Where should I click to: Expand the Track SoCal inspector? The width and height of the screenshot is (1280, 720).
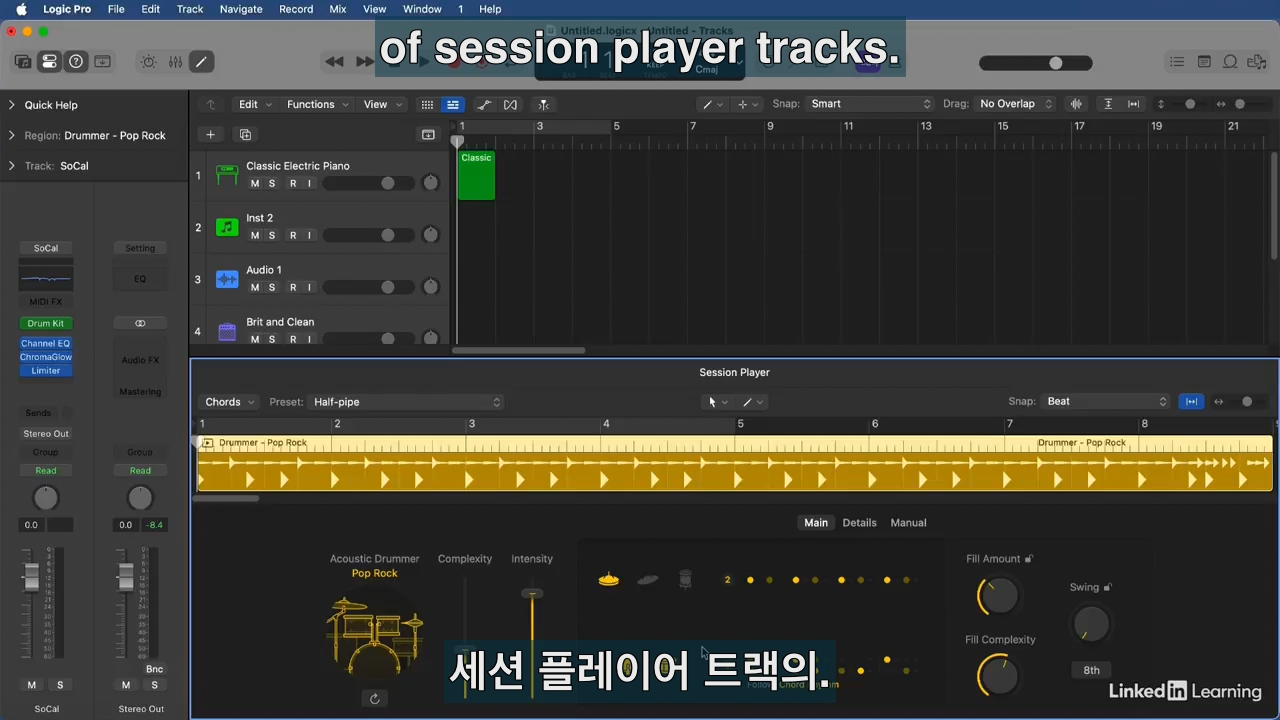pyautogui.click(x=12, y=166)
